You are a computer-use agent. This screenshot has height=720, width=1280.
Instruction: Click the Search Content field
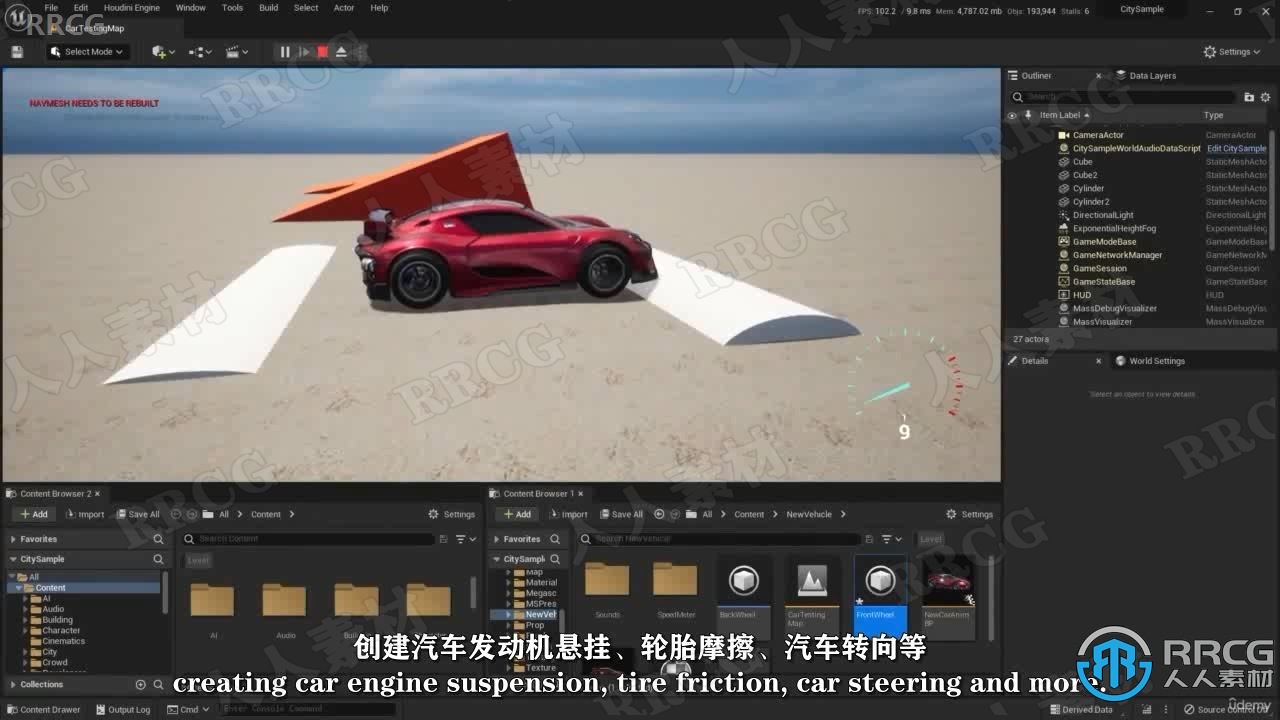307,539
